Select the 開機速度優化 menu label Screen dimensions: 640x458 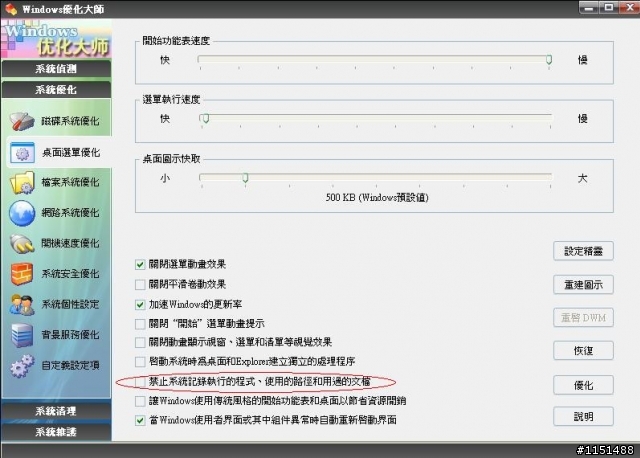70,243
